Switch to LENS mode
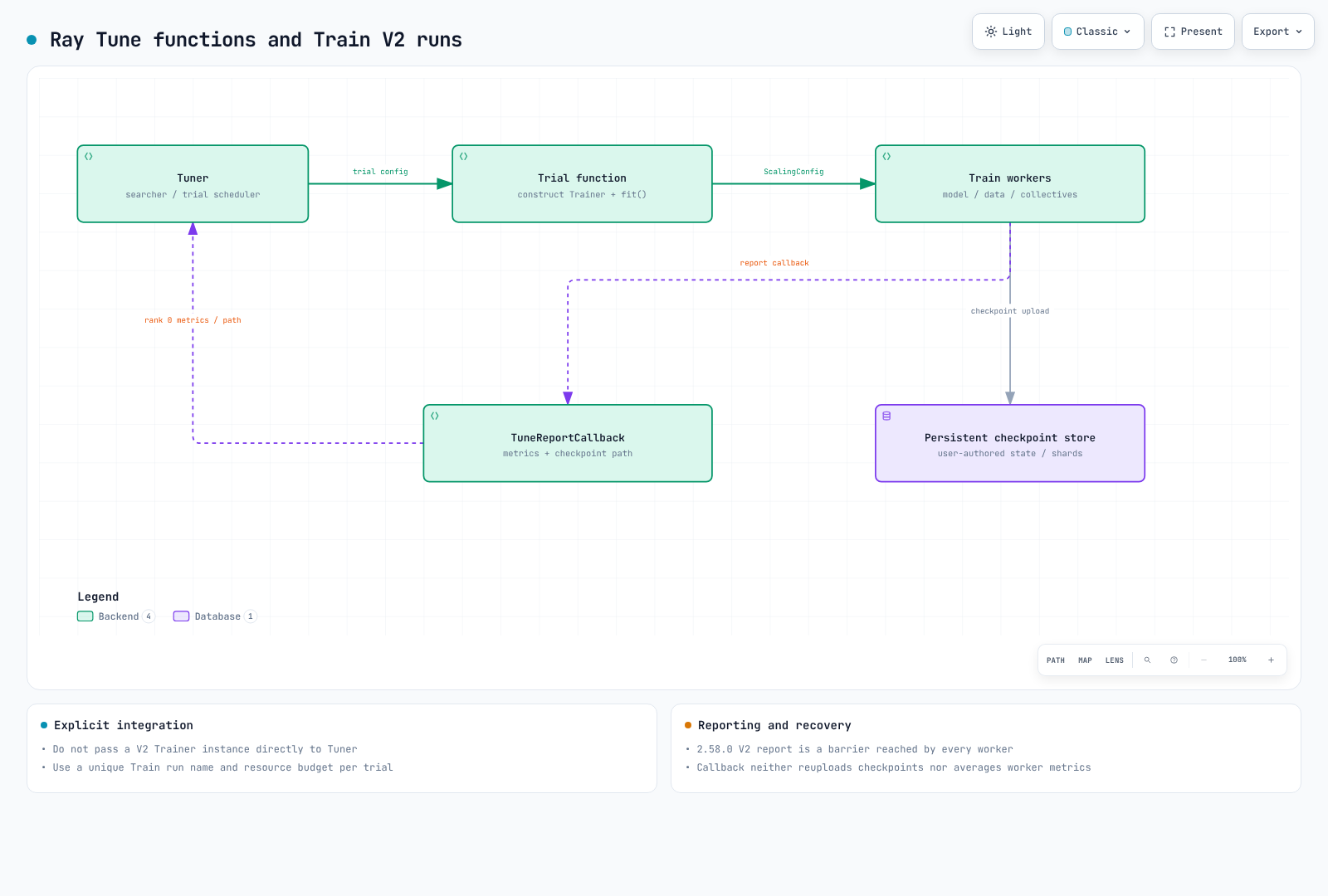The width and height of the screenshot is (1328, 896). click(x=1115, y=660)
